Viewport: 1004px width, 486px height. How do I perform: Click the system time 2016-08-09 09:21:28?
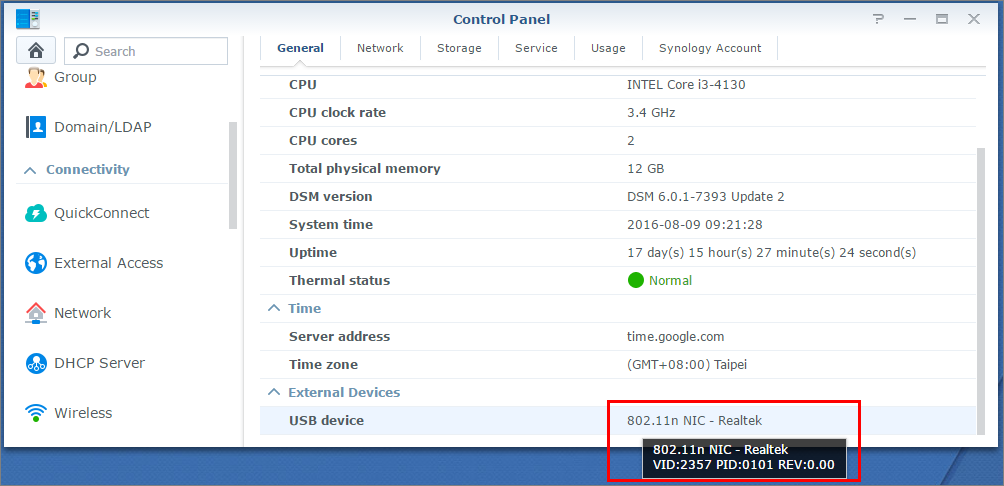click(695, 225)
